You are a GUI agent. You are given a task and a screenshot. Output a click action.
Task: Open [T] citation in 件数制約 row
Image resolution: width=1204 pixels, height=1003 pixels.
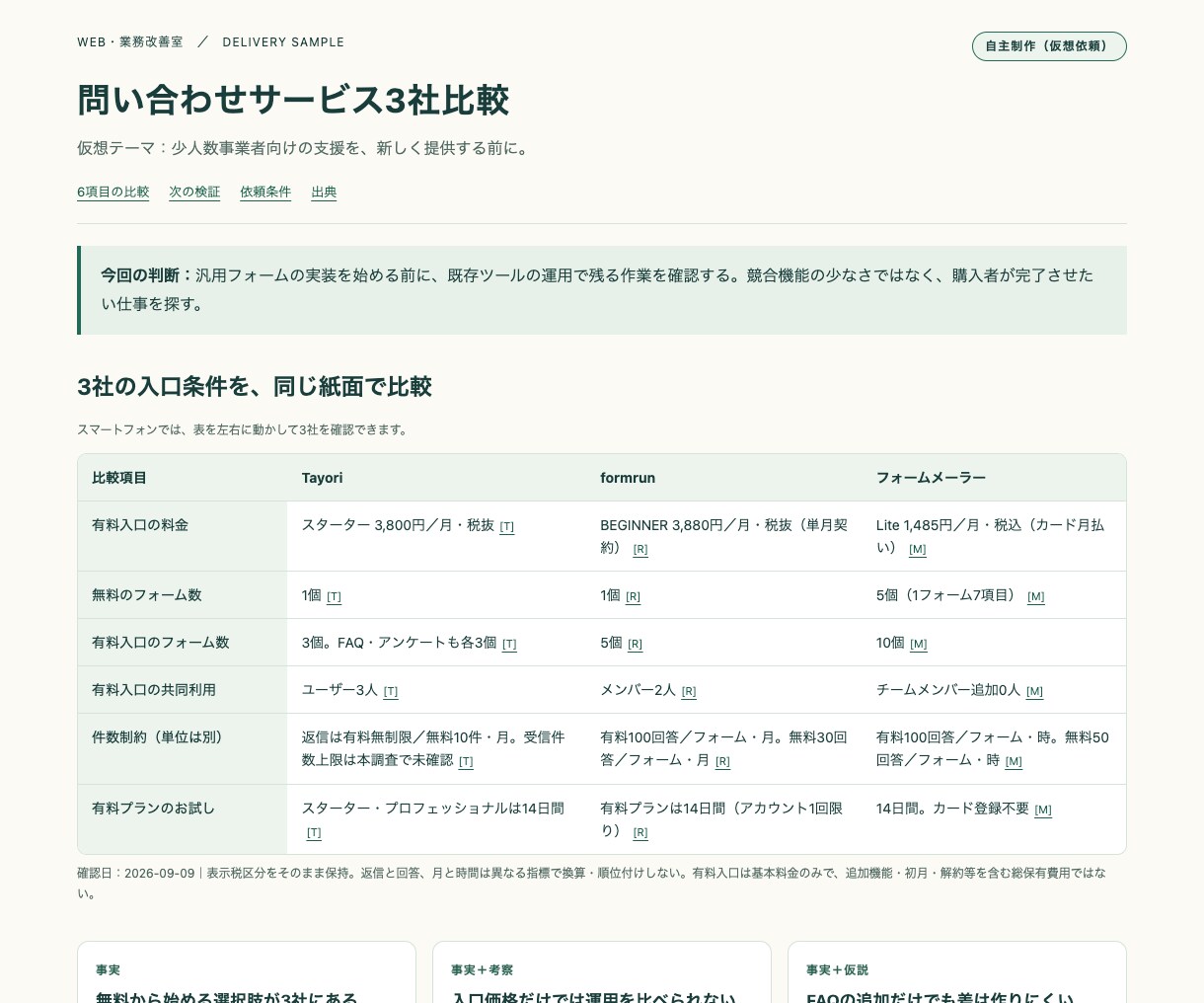point(466,761)
